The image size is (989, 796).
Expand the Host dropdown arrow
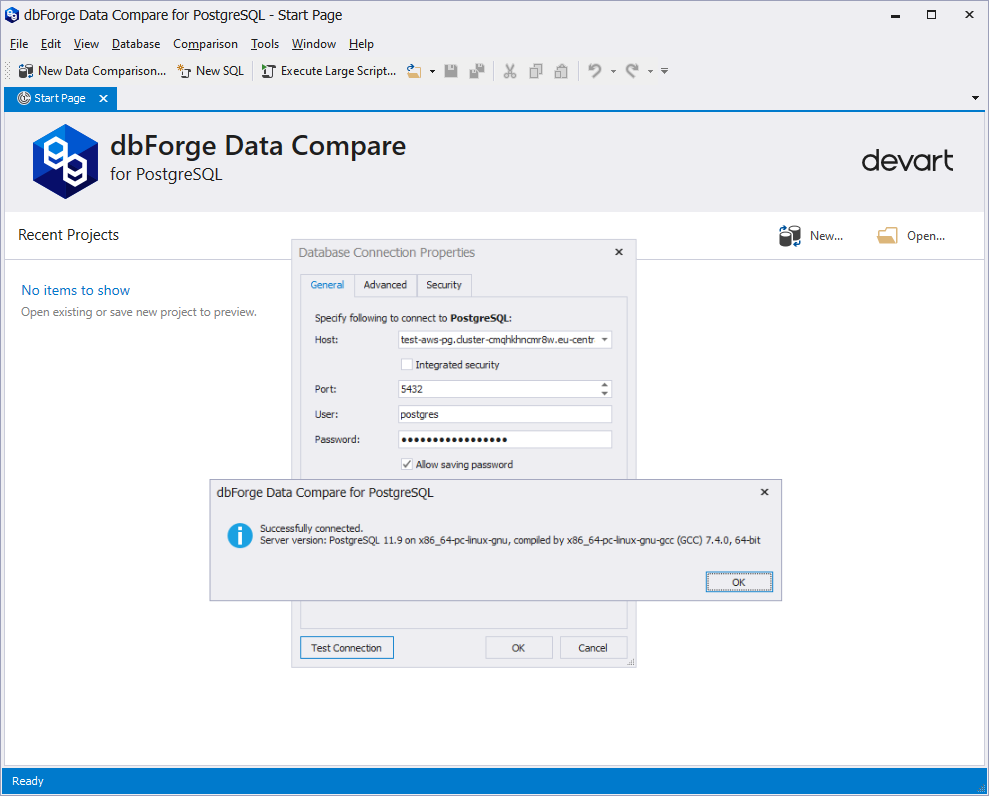pyautogui.click(x=604, y=340)
